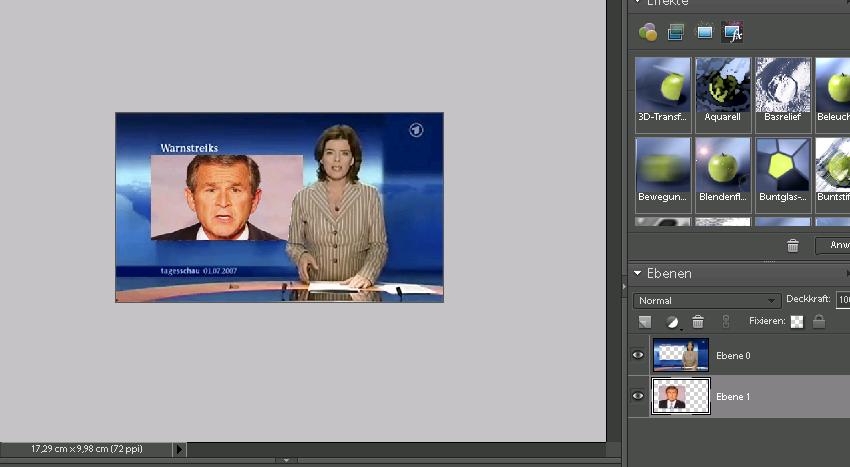Click the tagesschau image on the canvas
This screenshot has height=467, width=850.
point(279,207)
